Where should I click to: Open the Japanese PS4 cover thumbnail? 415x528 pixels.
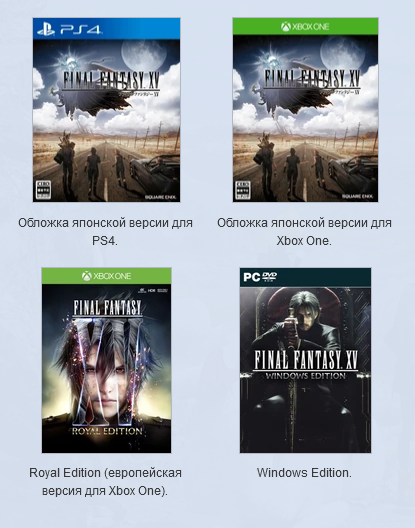[106, 110]
